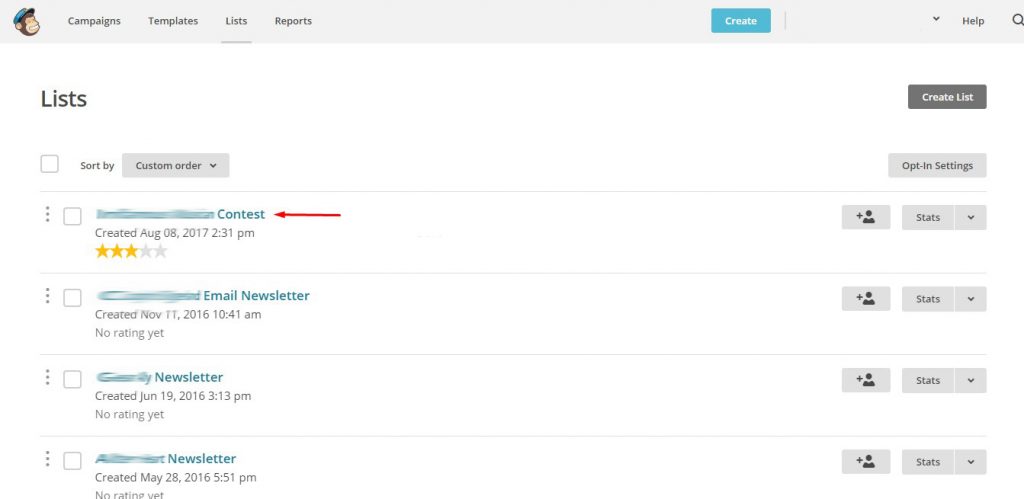Image resolution: width=1024 pixels, height=499 pixels.
Task: Go to the Campaigns menu
Action: (94, 21)
